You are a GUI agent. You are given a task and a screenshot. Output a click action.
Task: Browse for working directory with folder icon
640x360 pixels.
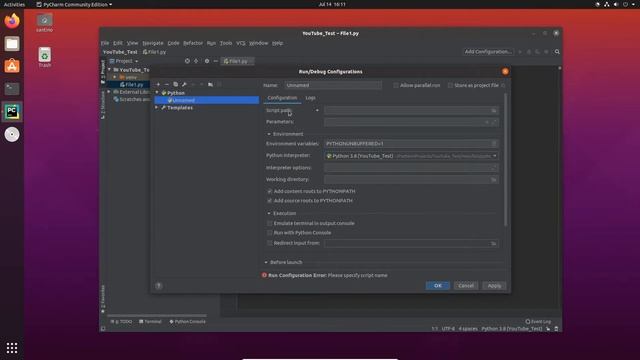pyautogui.click(x=493, y=179)
